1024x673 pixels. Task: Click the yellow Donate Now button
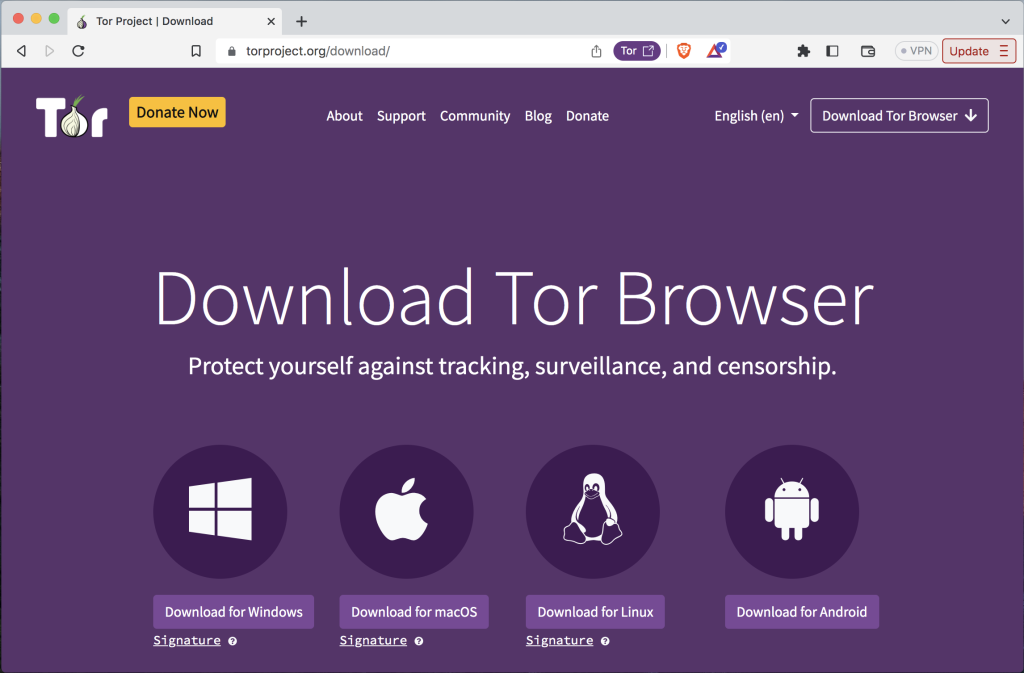point(177,112)
